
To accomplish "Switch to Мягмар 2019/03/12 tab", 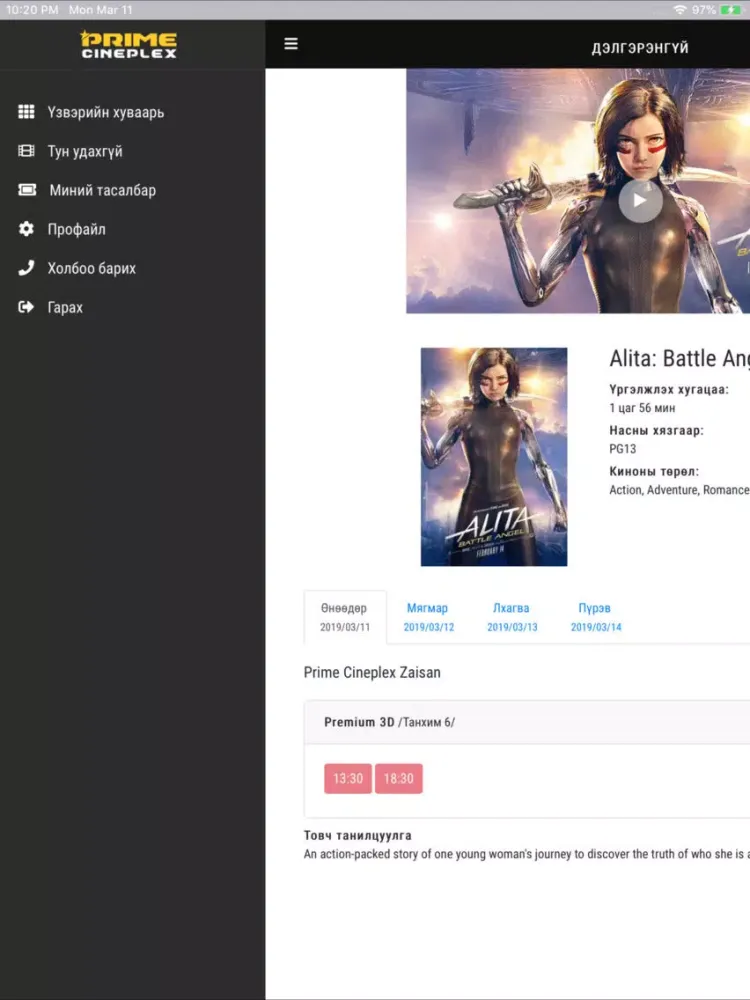I will (x=429, y=617).
